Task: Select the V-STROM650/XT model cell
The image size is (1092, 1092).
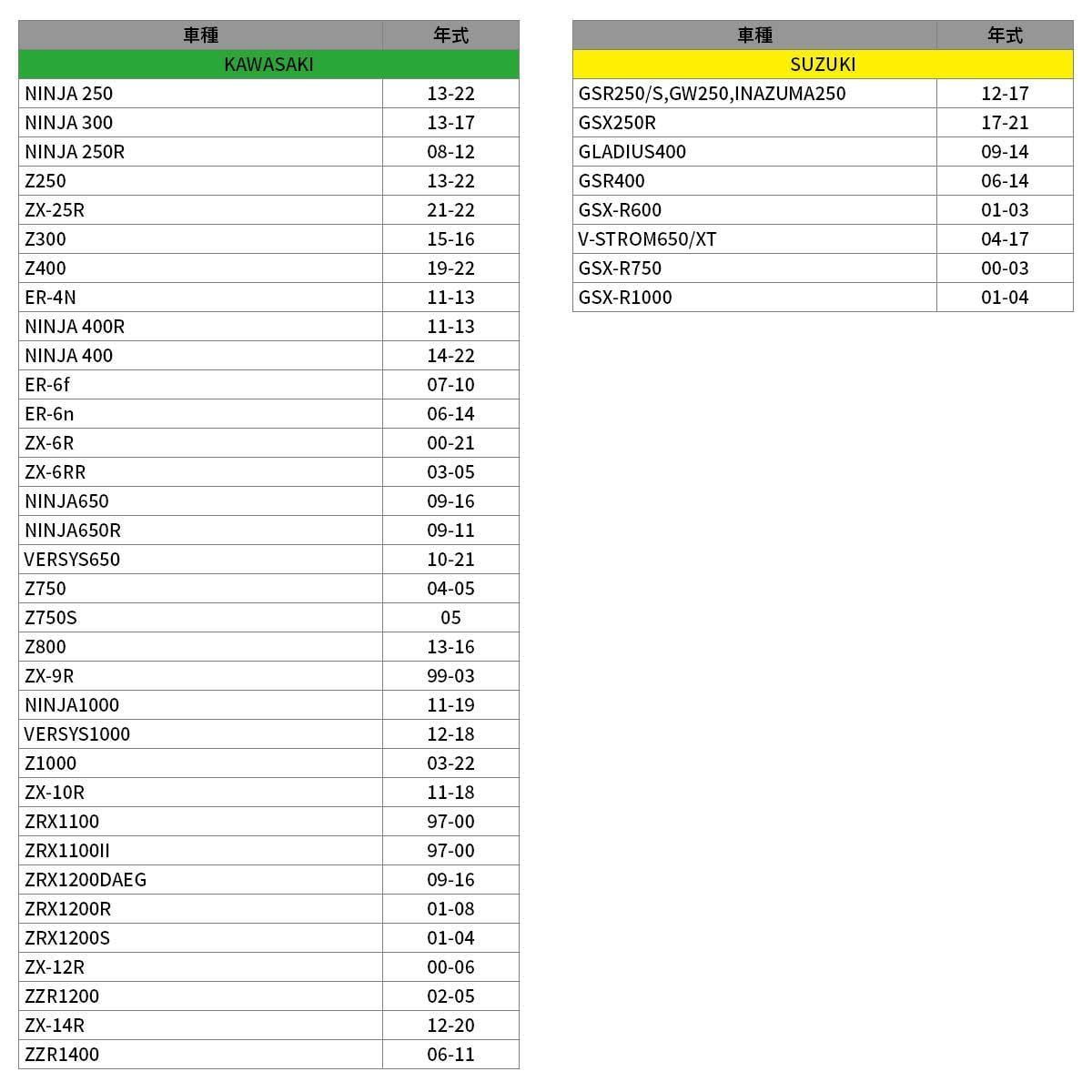Action: pyautogui.click(x=754, y=239)
